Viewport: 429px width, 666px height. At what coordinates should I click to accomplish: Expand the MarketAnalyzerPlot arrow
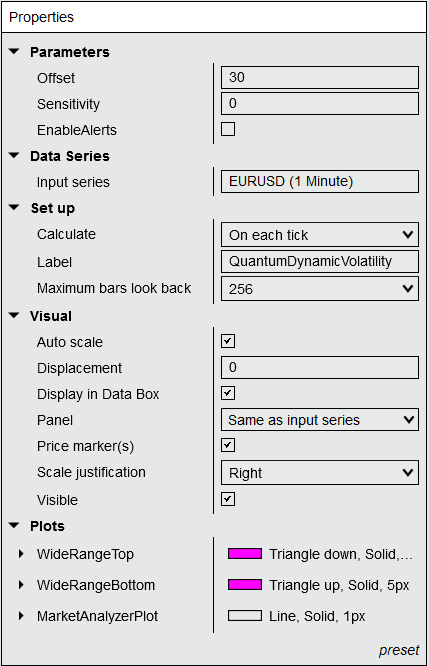pyautogui.click(x=21, y=616)
